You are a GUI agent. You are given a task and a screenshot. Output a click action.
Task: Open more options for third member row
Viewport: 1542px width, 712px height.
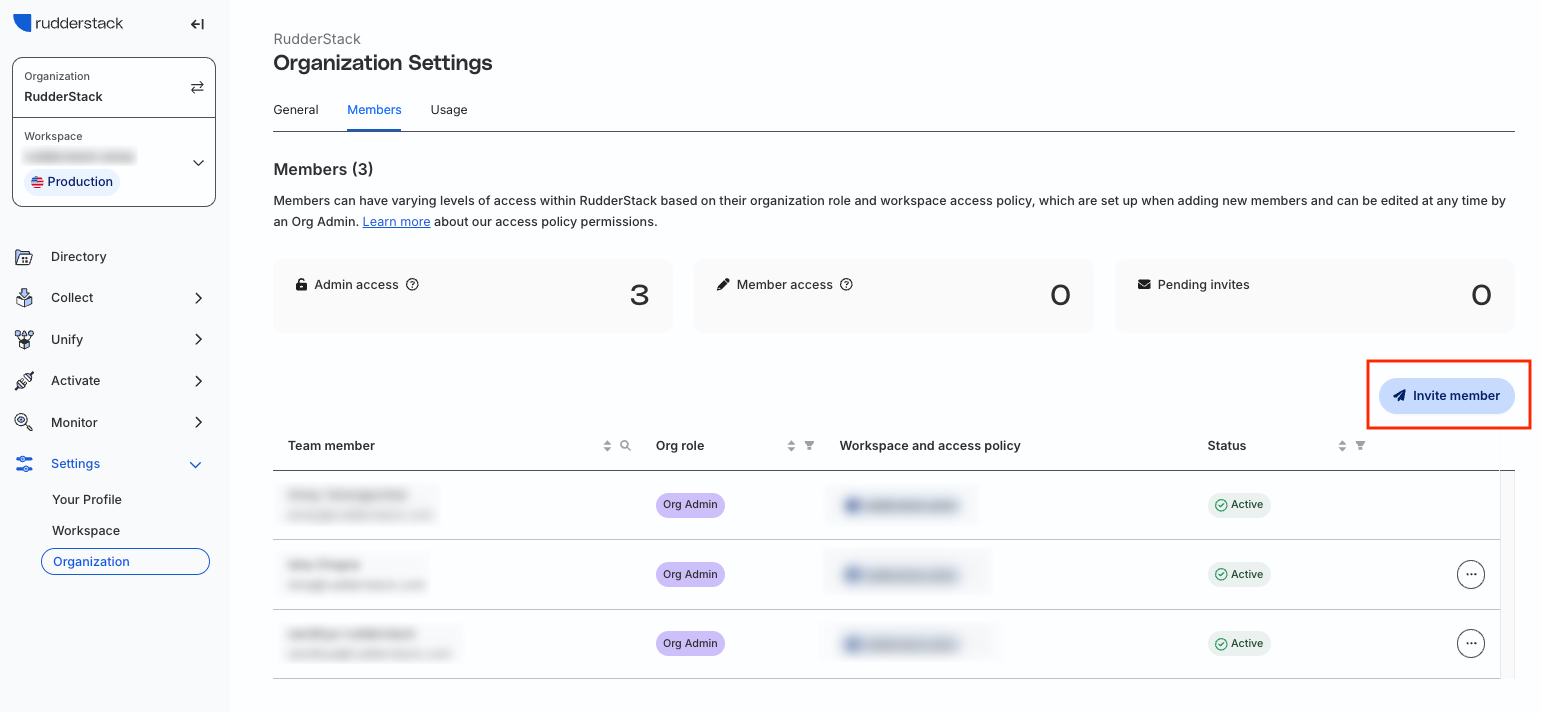click(x=1470, y=643)
